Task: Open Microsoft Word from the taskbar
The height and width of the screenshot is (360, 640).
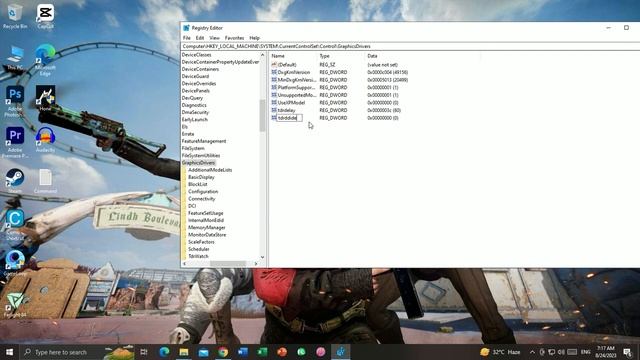Action: (x=242, y=352)
